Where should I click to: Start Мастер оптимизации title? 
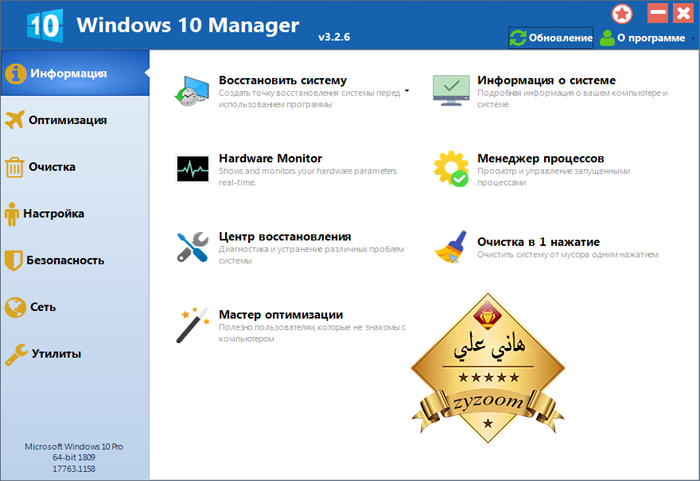tap(281, 315)
